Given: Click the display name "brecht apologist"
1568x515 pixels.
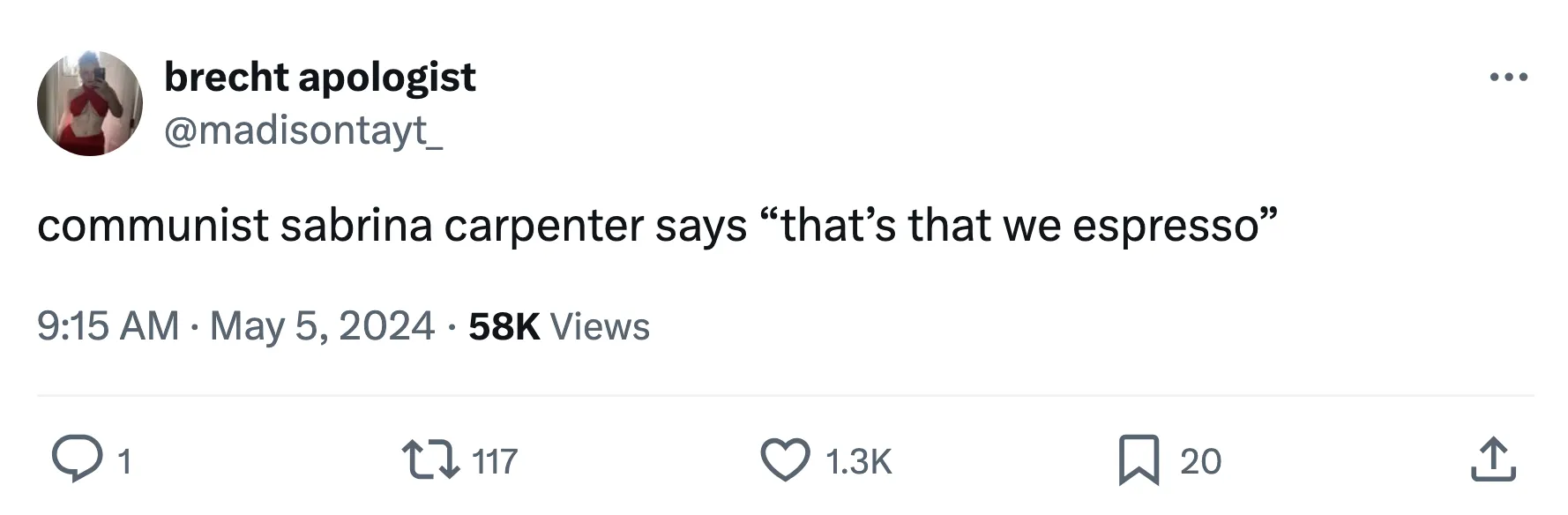Looking at the screenshot, I should coord(319,78).
